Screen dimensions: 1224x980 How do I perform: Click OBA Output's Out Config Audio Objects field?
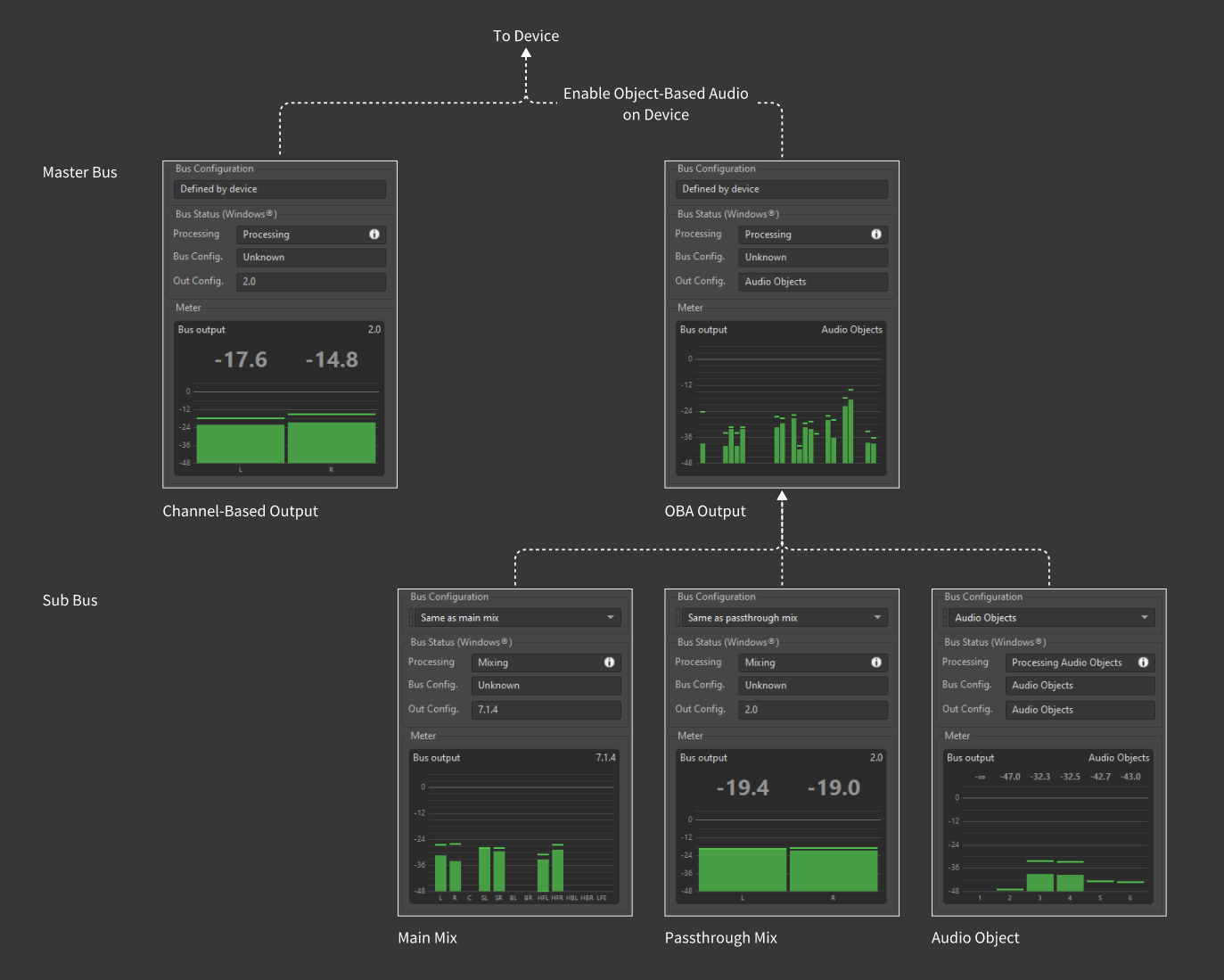click(812, 282)
